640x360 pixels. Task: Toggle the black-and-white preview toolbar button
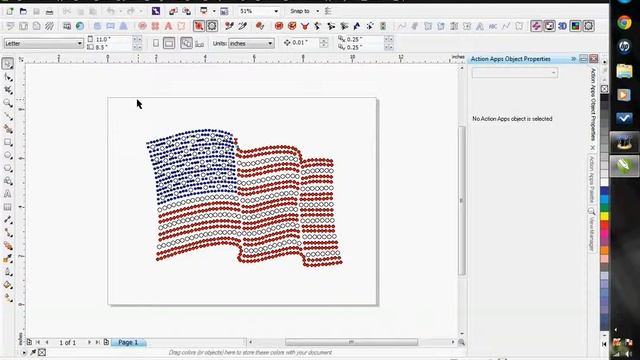pos(549,26)
